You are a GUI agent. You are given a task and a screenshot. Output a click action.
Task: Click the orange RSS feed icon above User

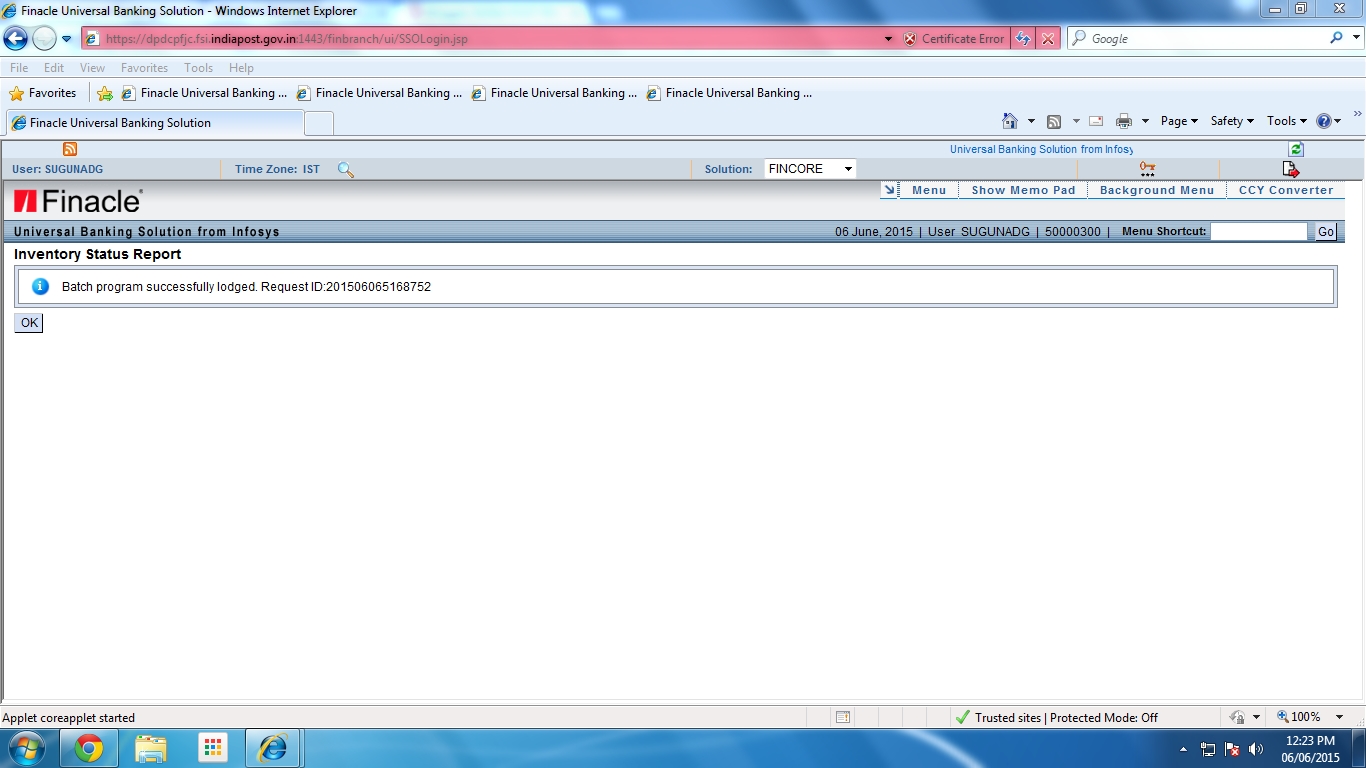(x=69, y=148)
